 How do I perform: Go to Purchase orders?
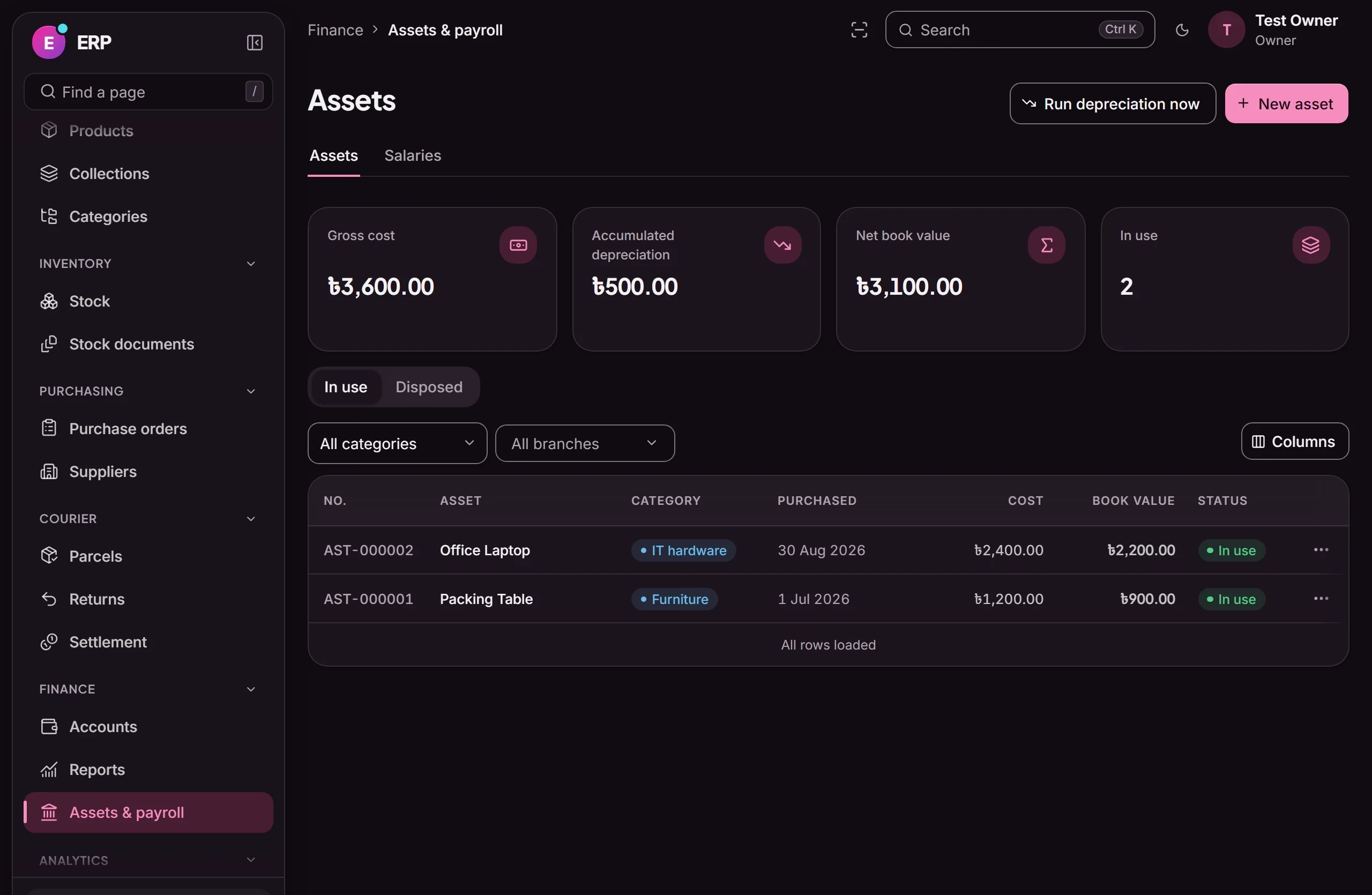tap(148, 429)
